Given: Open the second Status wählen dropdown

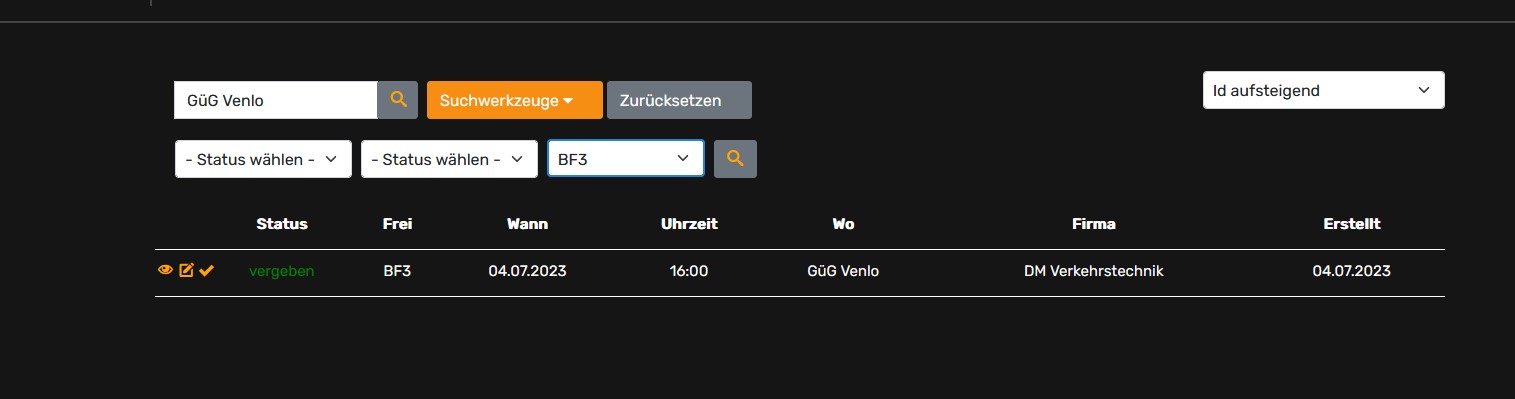Looking at the screenshot, I should point(449,159).
